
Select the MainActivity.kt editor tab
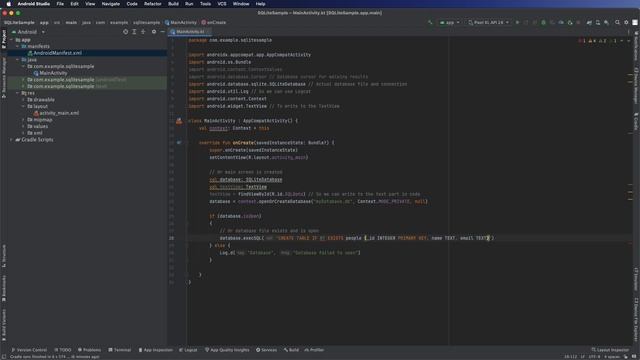[190, 31]
